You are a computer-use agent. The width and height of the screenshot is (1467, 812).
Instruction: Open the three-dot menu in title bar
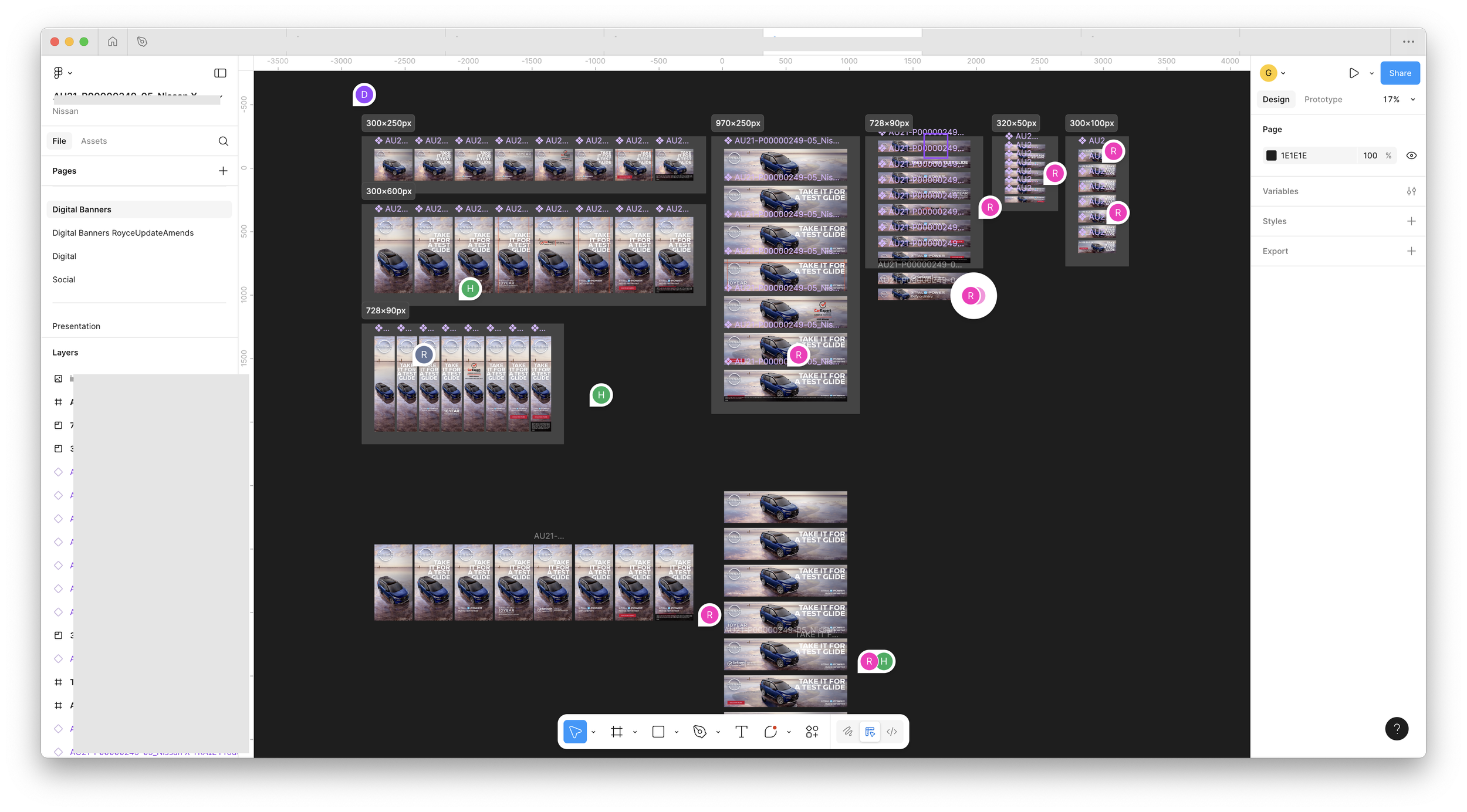(1408, 42)
